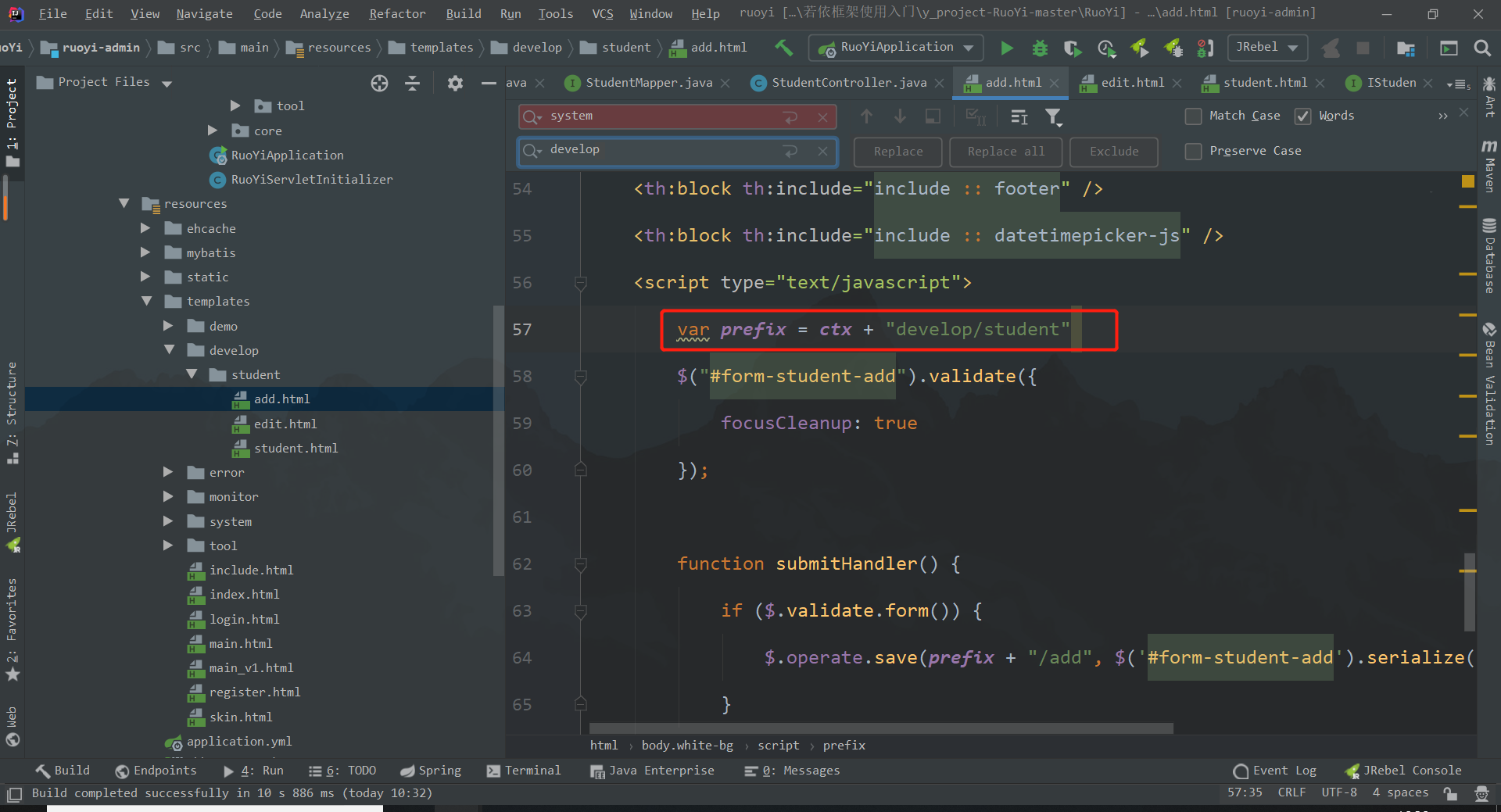Open the Favorites side panel
The height and width of the screenshot is (812, 1501).
12,629
